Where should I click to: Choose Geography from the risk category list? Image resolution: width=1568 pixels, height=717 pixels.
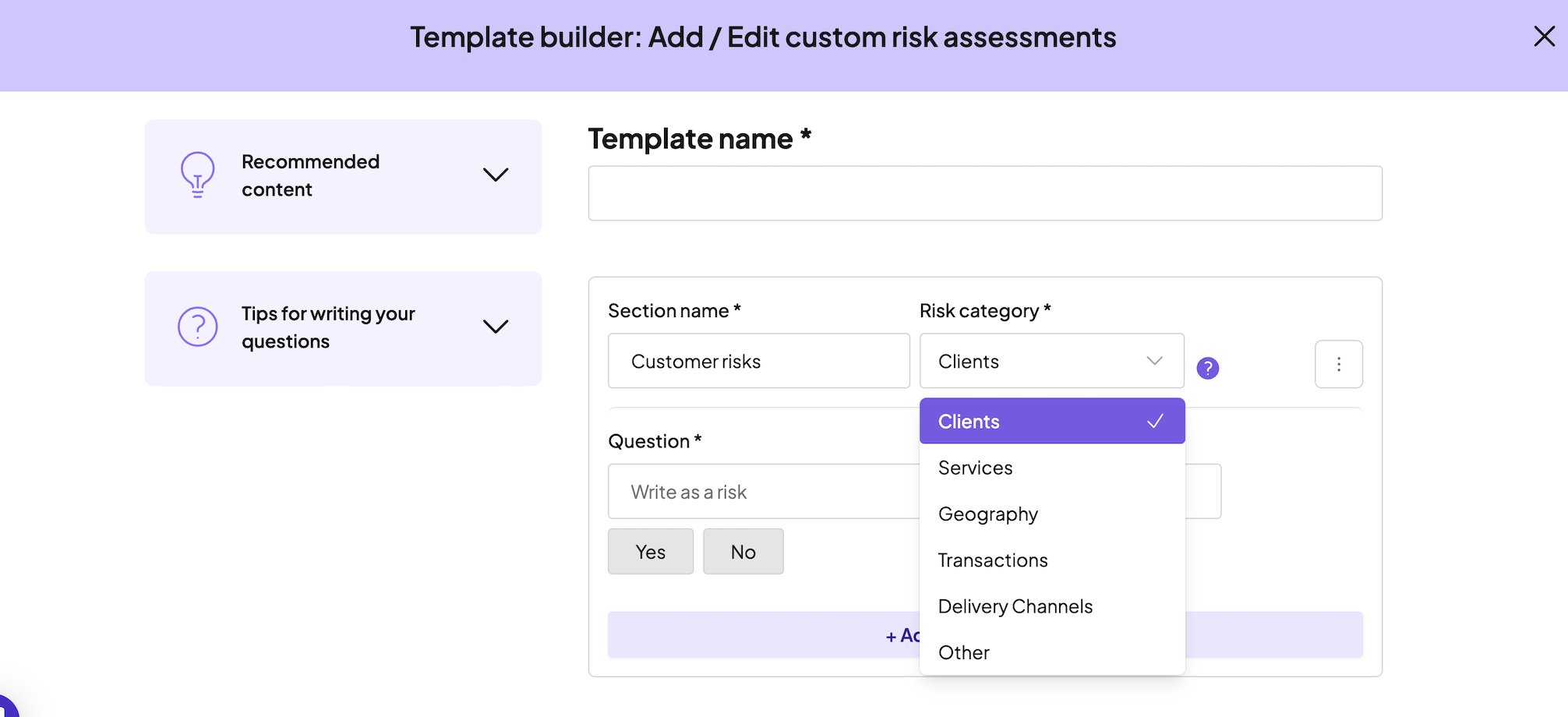coord(987,514)
